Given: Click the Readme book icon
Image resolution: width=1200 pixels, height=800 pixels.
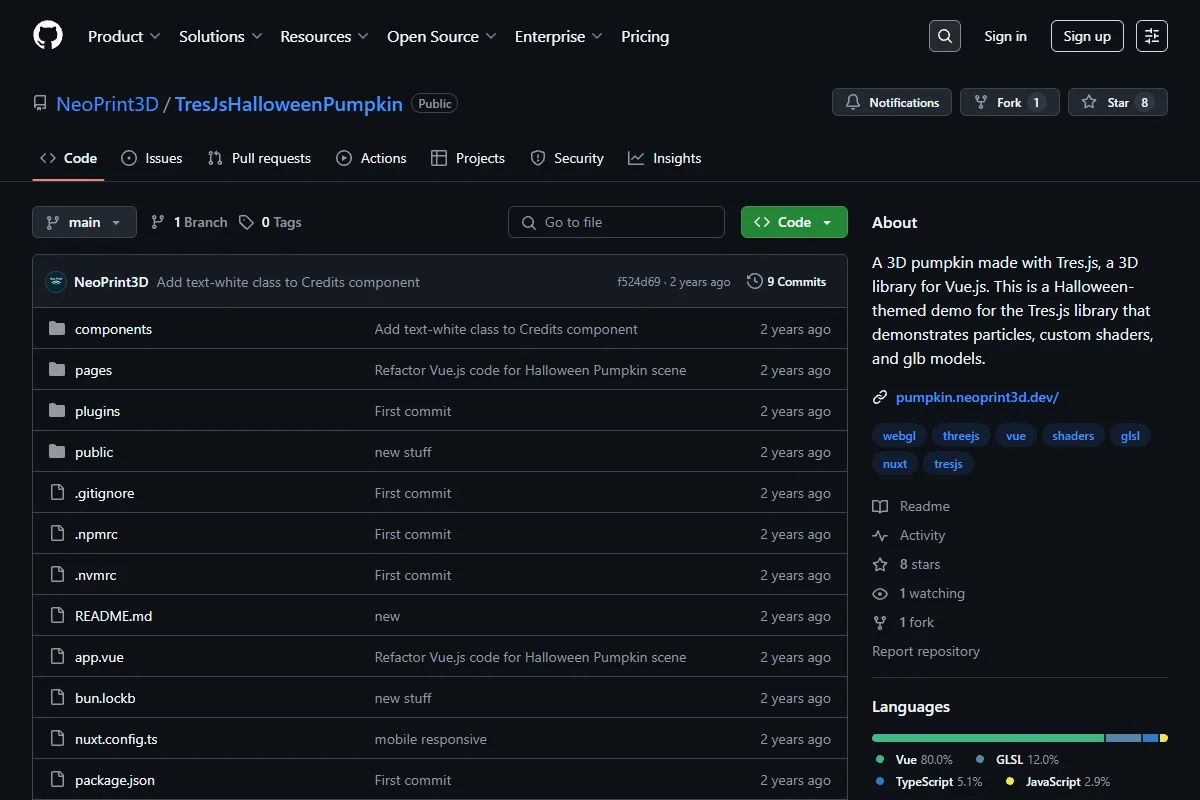Looking at the screenshot, I should click(880, 506).
